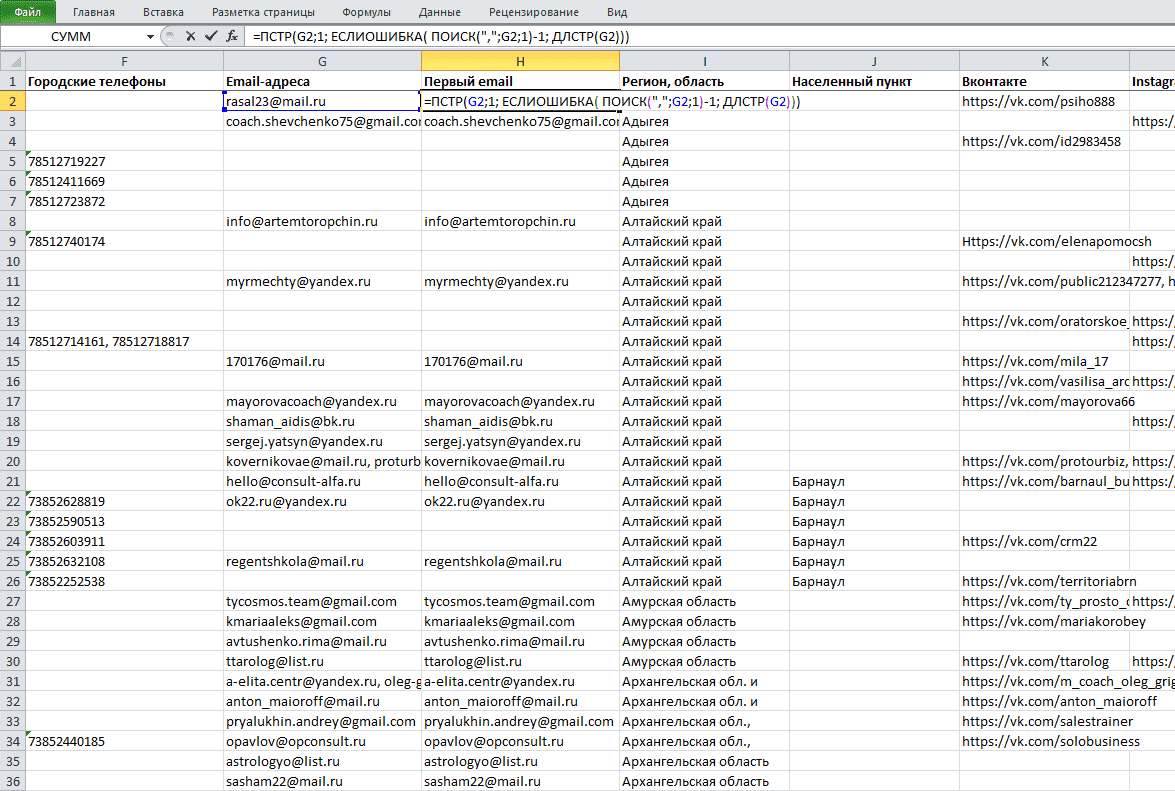Image resolution: width=1175 pixels, height=791 pixels.
Task: Click header cell Первый email
Action: [x=520, y=82]
